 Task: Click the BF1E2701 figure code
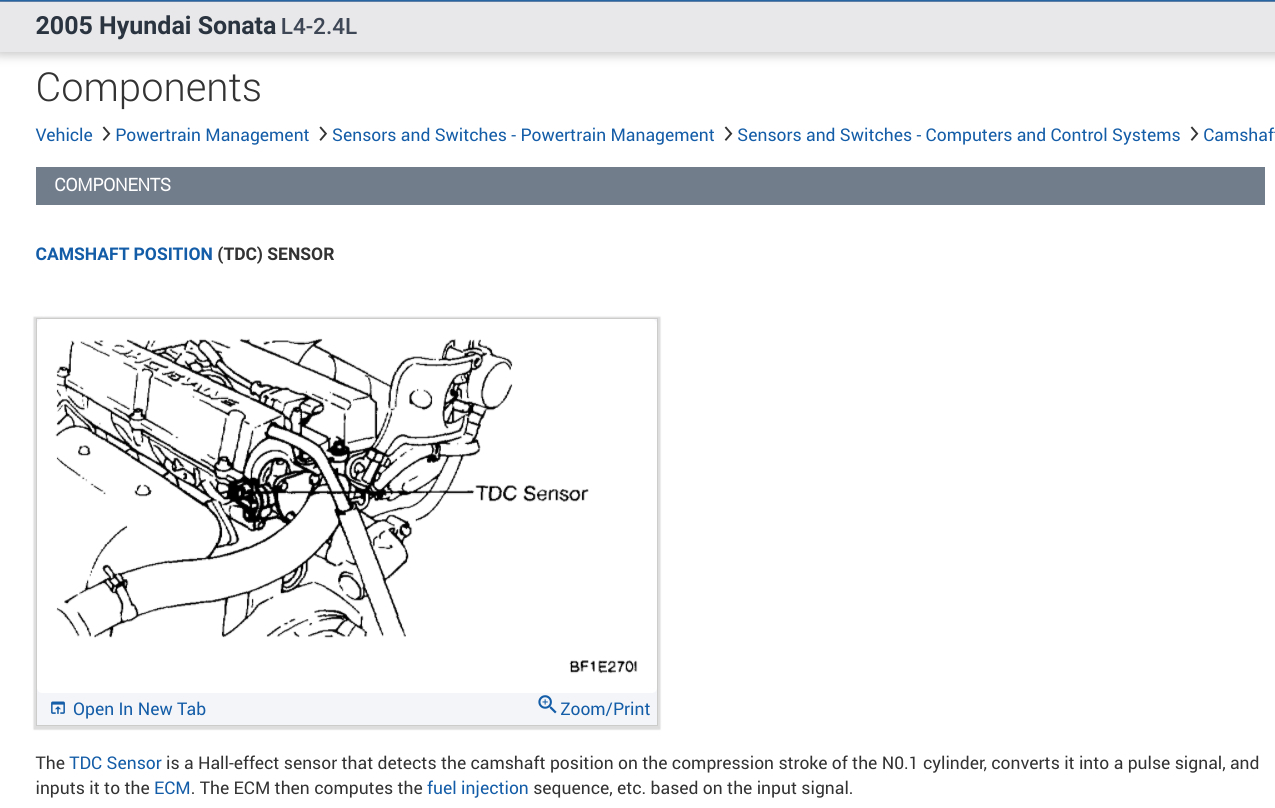click(x=603, y=667)
